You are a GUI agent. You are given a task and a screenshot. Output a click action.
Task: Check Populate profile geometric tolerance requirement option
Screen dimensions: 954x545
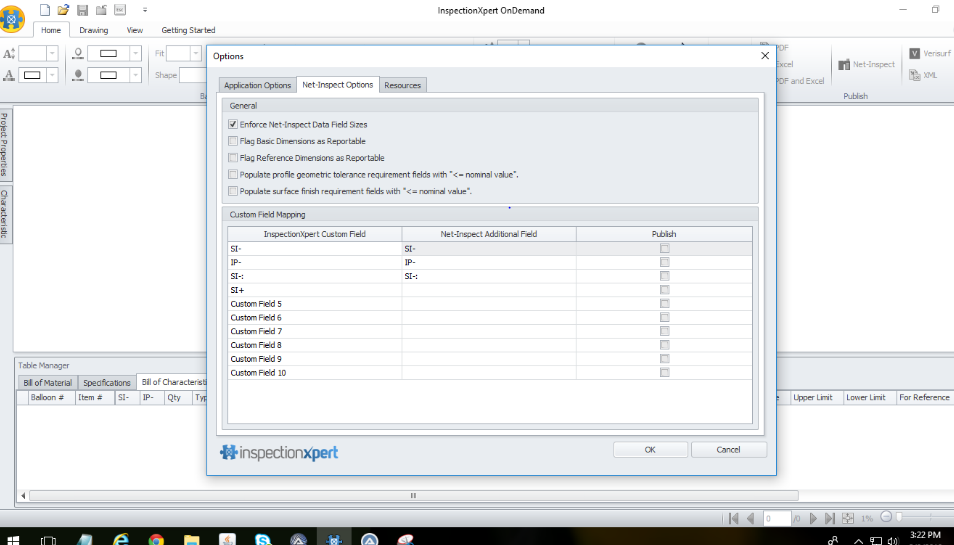click(232, 175)
